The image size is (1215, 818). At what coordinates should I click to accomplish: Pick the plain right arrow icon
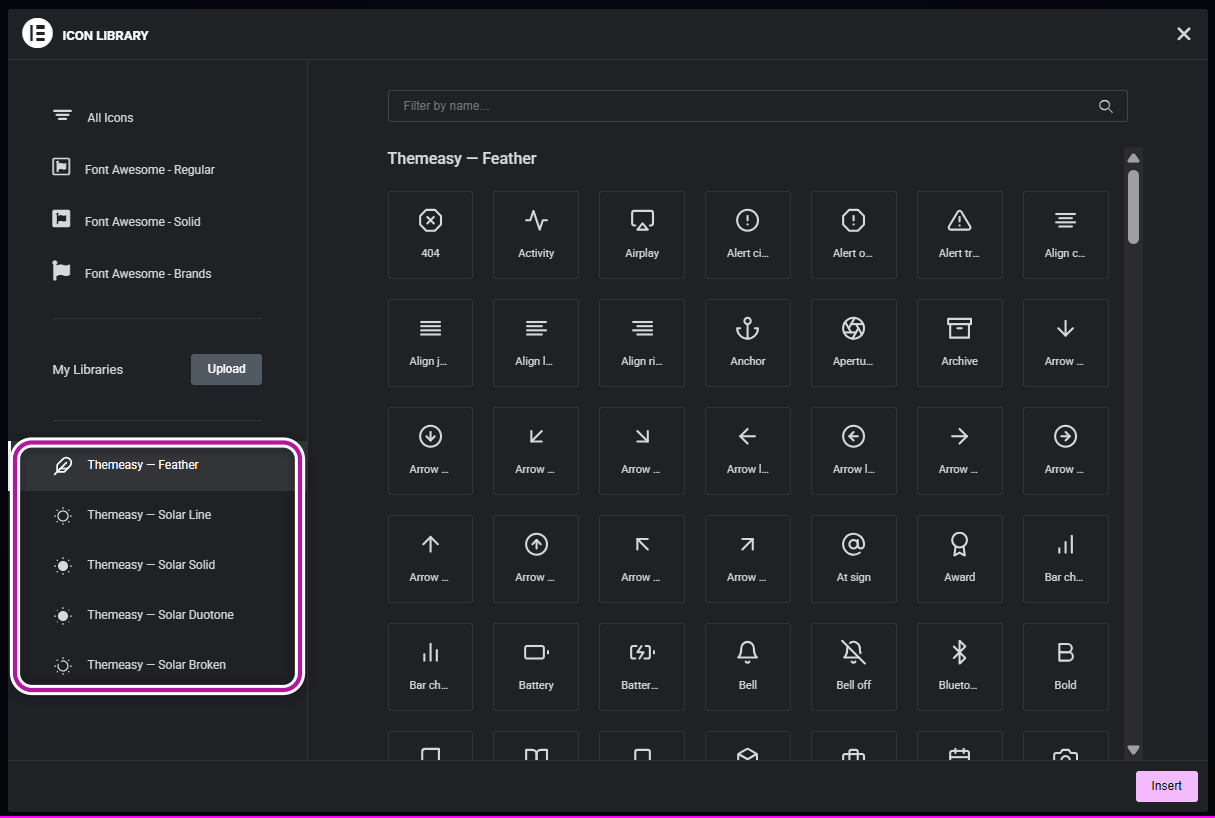pos(960,451)
